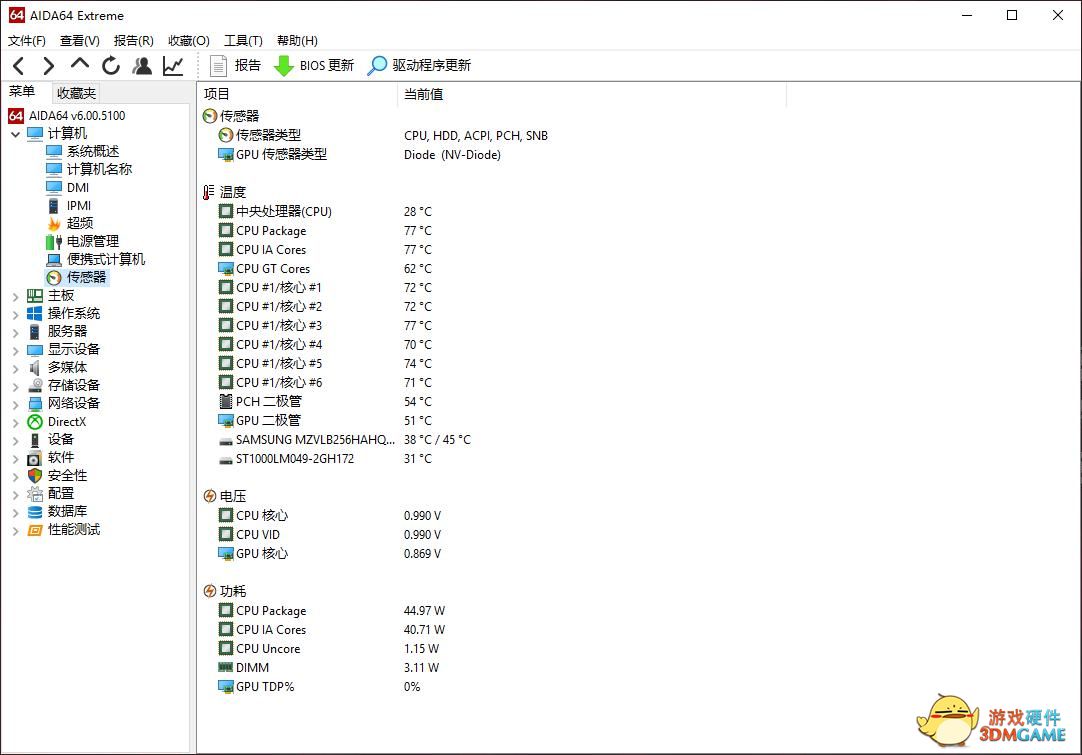Click the icon next to 性能测试
This screenshot has height=755, width=1082.
pos(35,529)
